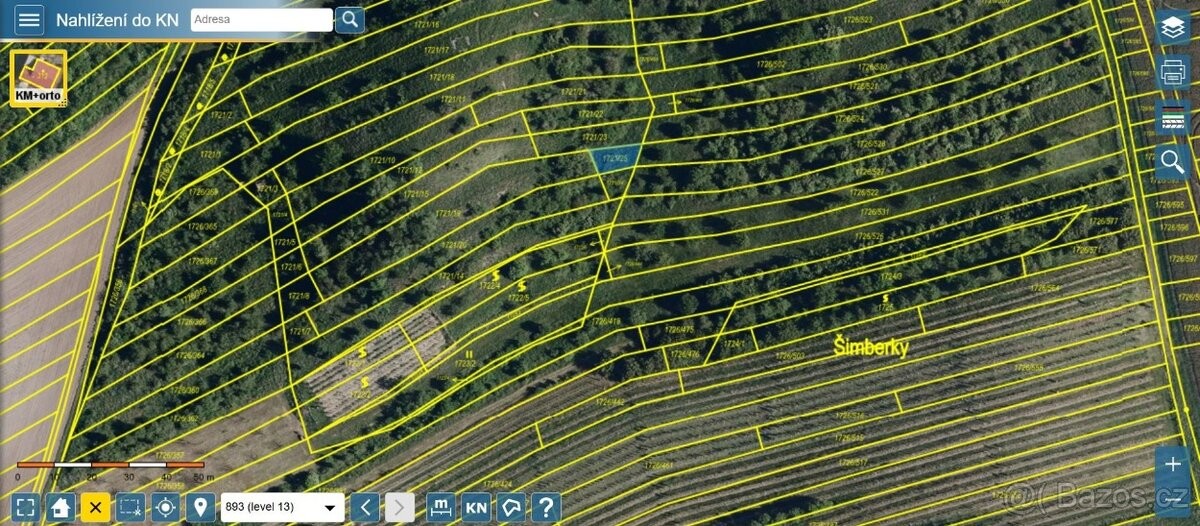Go back to previous map view
Screen dimensions: 1200x526
click(x=365, y=507)
